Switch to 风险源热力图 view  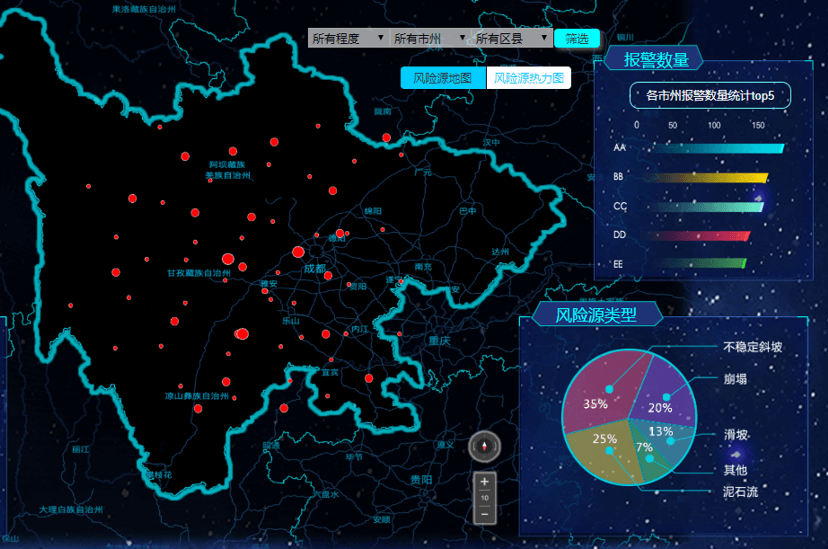point(529,78)
